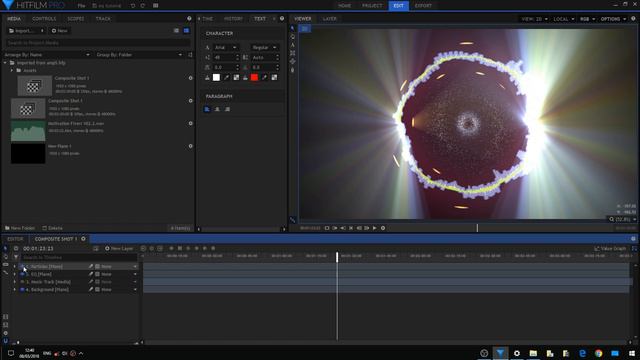Open the Value Graph button
The width and height of the screenshot is (640, 360).
[610, 248]
